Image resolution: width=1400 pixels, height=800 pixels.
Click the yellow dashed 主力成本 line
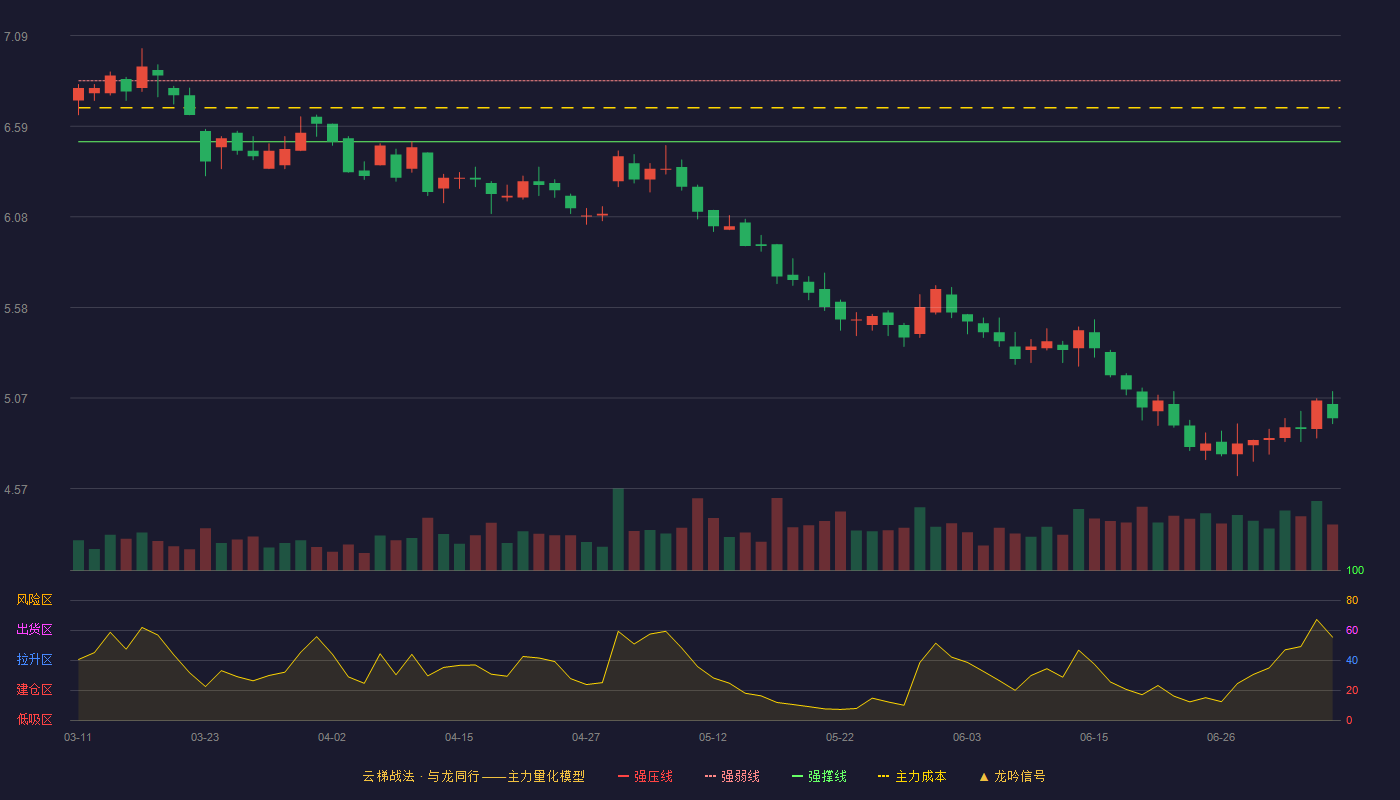coord(709,108)
